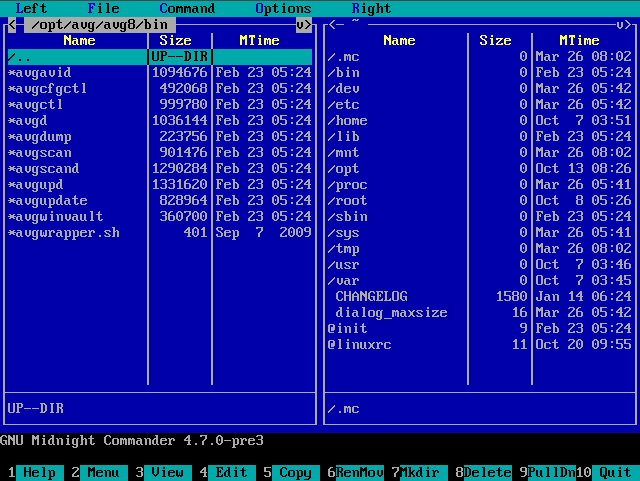Select the /tmp directory
This screenshot has height=481, width=640.
click(480, 249)
